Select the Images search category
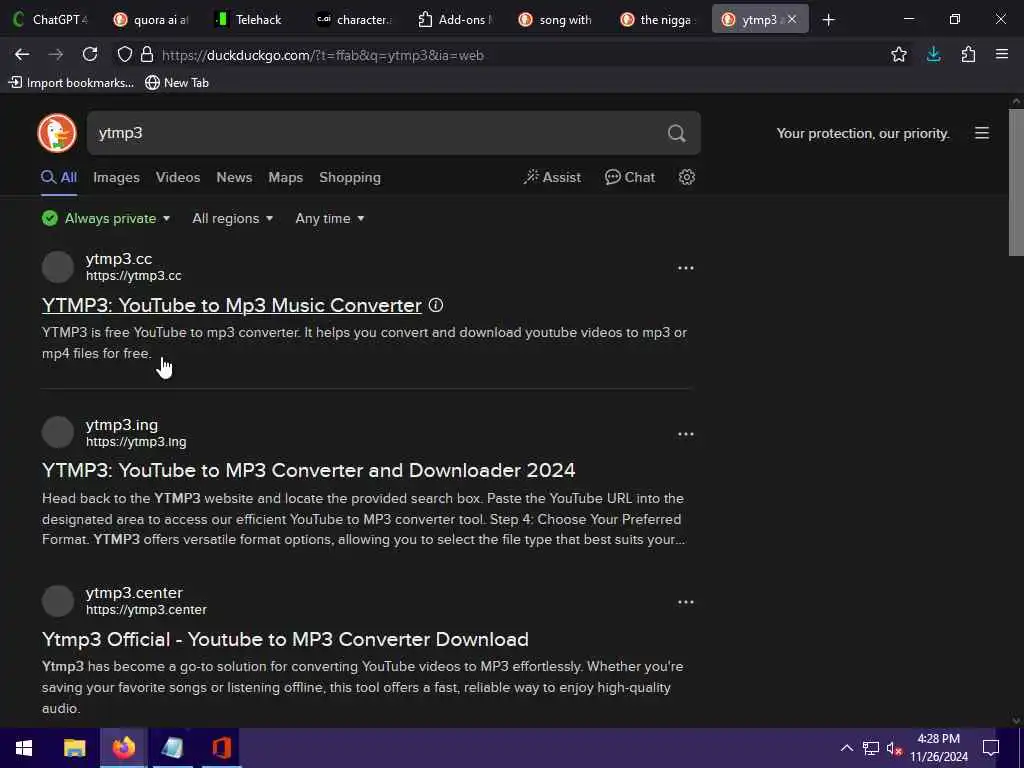The height and width of the screenshot is (768, 1024). tap(116, 177)
